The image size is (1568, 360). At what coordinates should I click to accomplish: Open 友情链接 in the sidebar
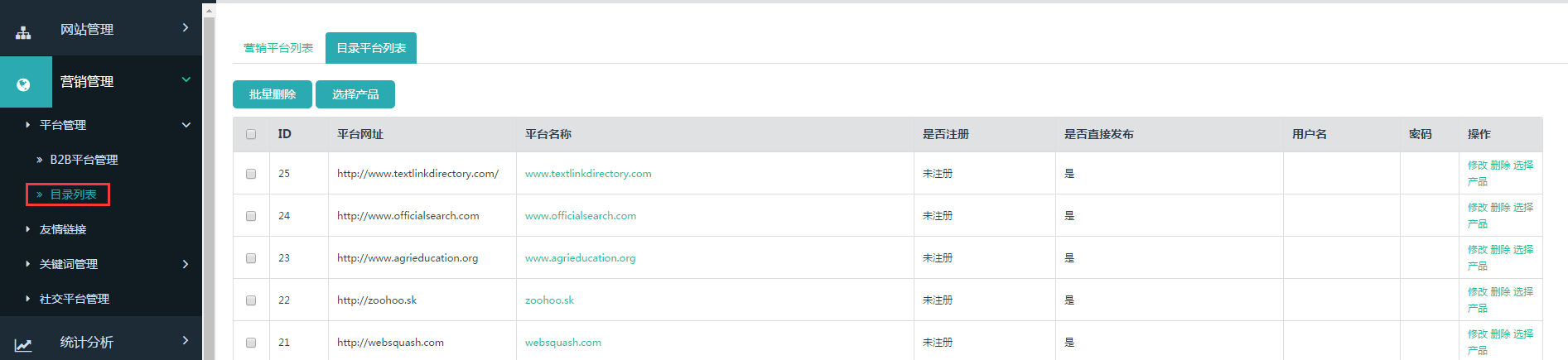pyautogui.click(x=63, y=229)
